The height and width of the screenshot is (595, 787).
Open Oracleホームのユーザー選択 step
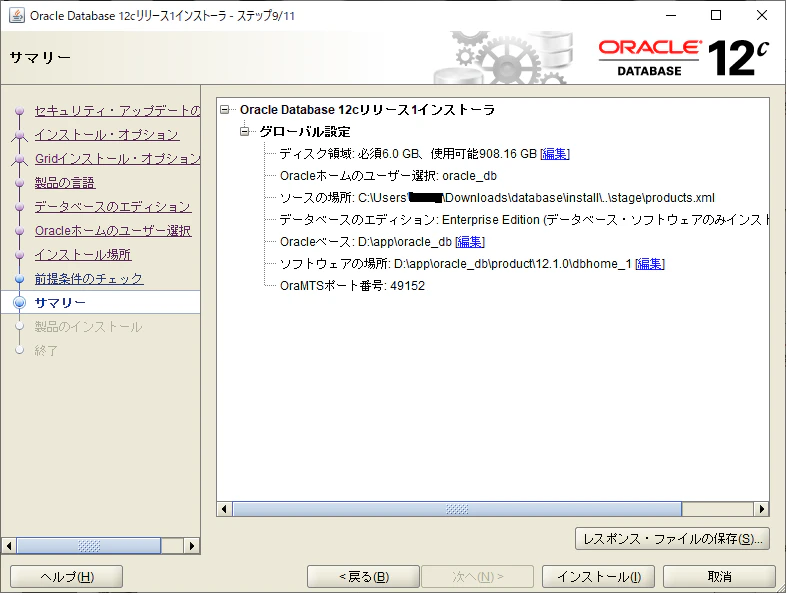point(113,231)
